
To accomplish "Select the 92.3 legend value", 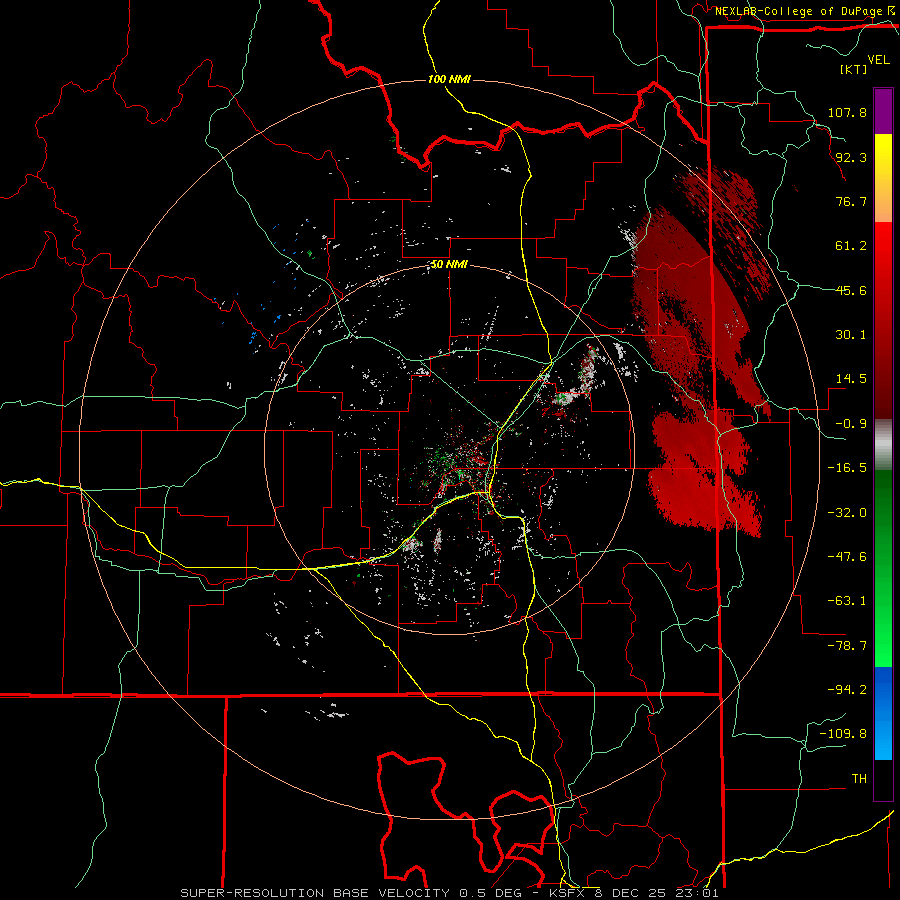I will click(851, 157).
